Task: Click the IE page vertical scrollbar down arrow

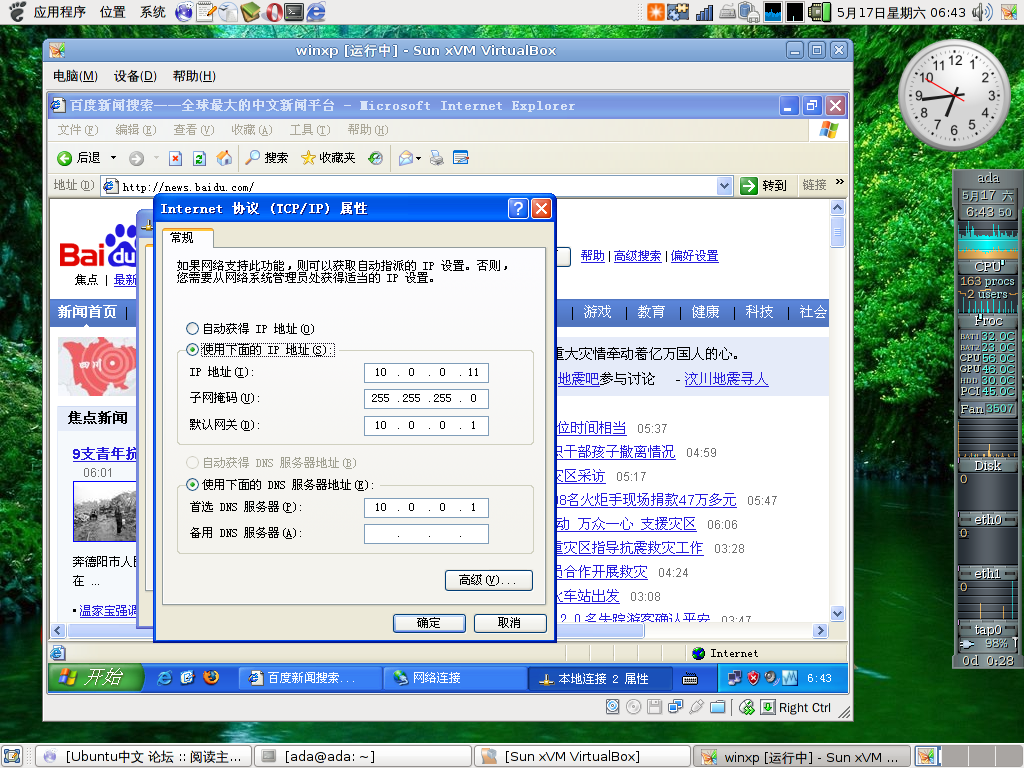Action: tap(837, 613)
